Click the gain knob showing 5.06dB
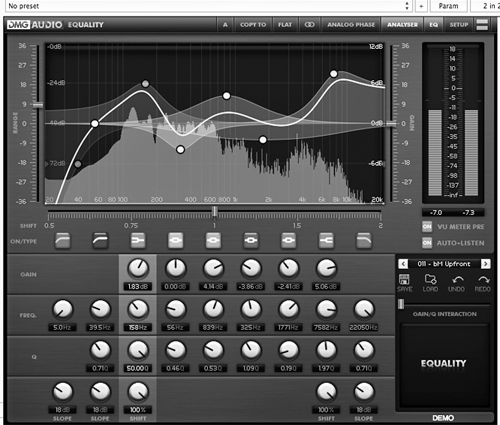The image size is (500, 425). click(x=326, y=269)
